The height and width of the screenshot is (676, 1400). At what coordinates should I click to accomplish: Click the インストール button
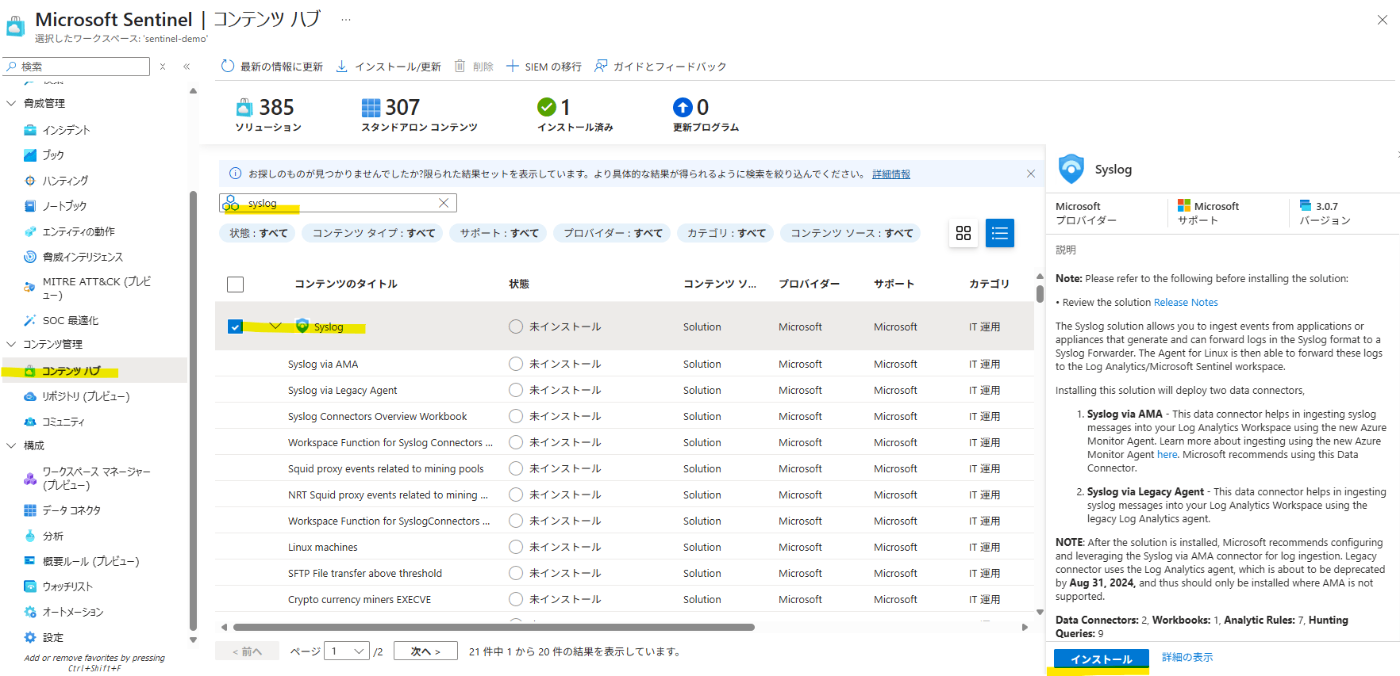pos(1101,659)
